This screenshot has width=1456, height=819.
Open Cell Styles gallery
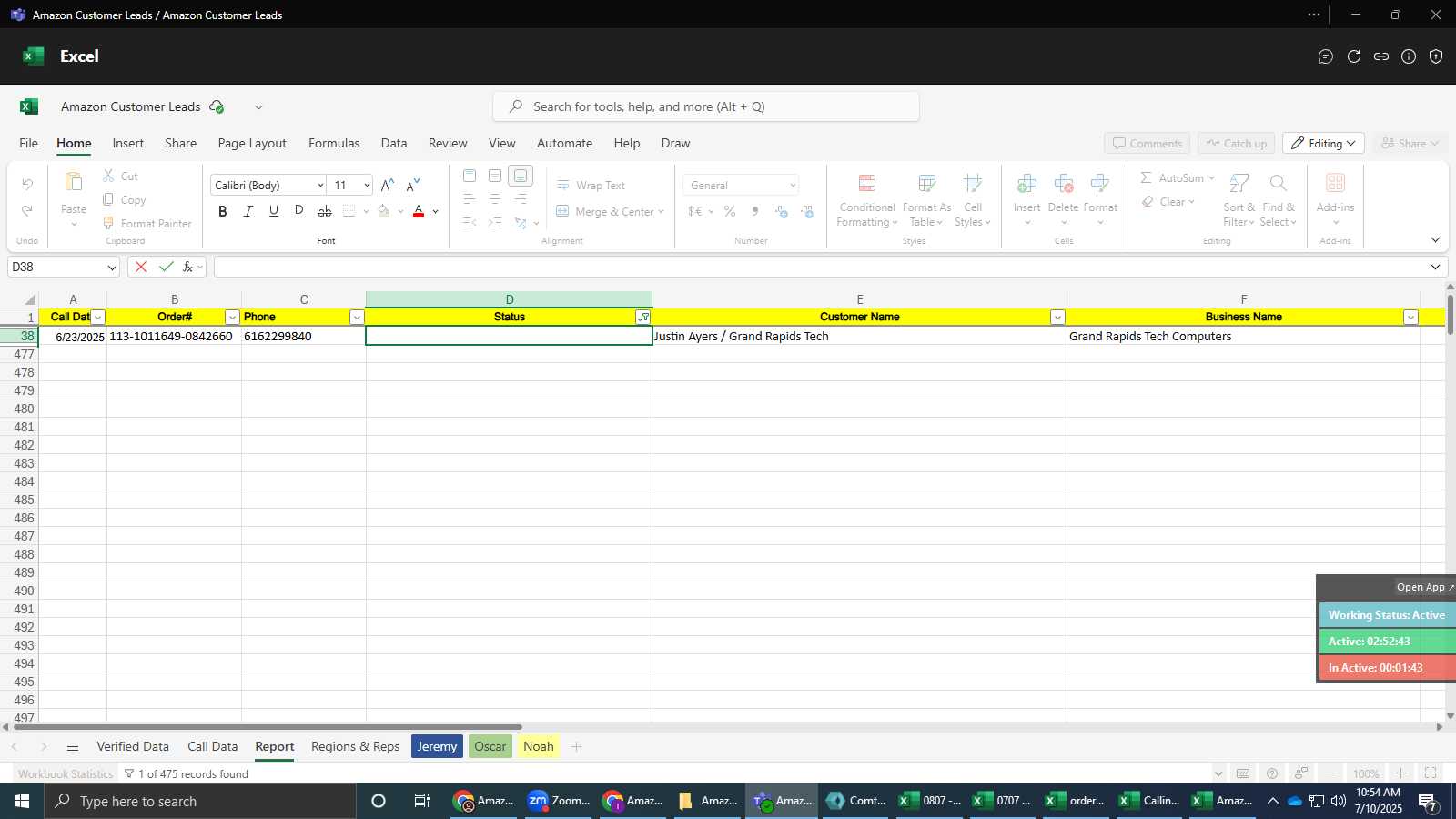(972, 199)
